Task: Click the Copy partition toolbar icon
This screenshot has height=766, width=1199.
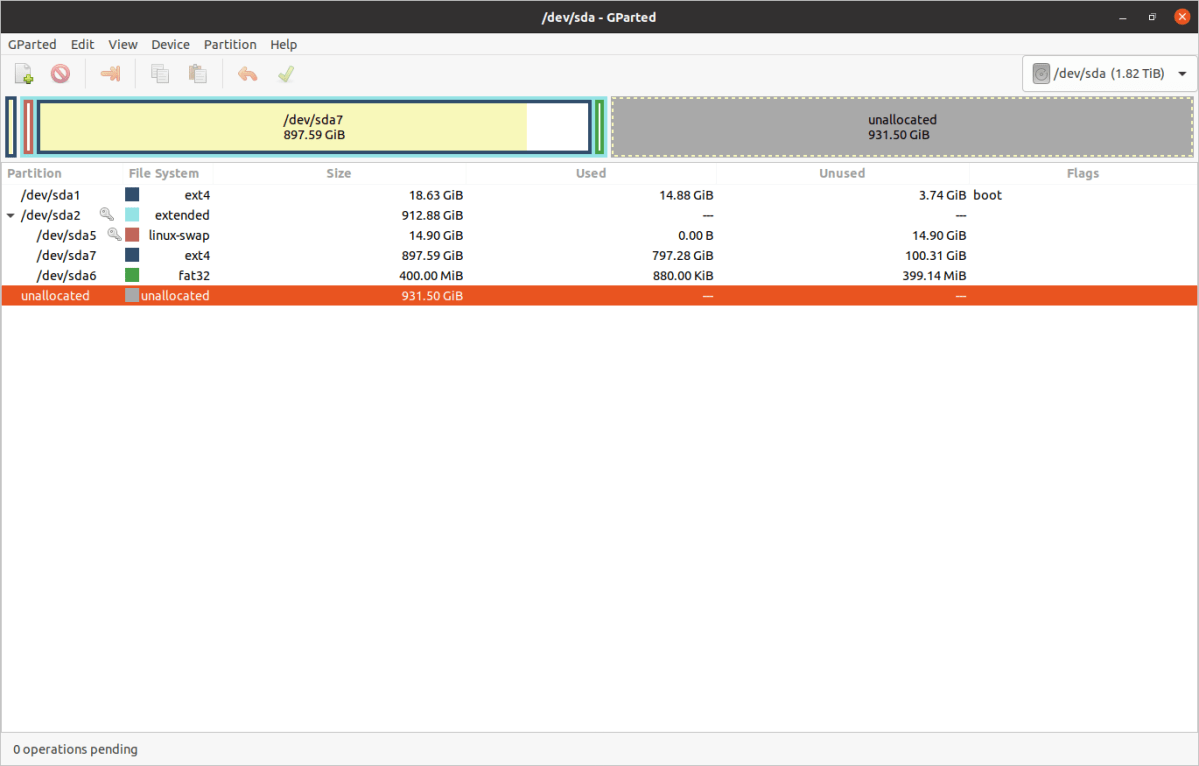Action: (160, 74)
